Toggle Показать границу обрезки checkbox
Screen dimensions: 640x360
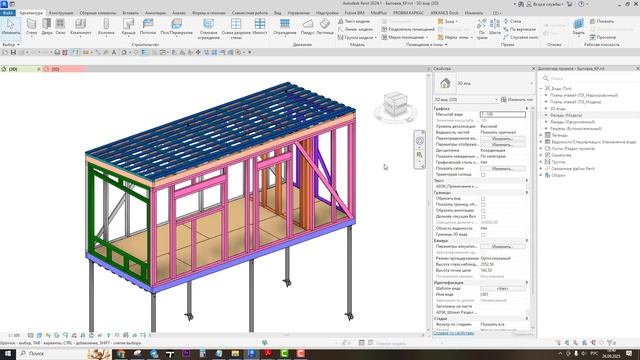pyautogui.click(x=483, y=205)
